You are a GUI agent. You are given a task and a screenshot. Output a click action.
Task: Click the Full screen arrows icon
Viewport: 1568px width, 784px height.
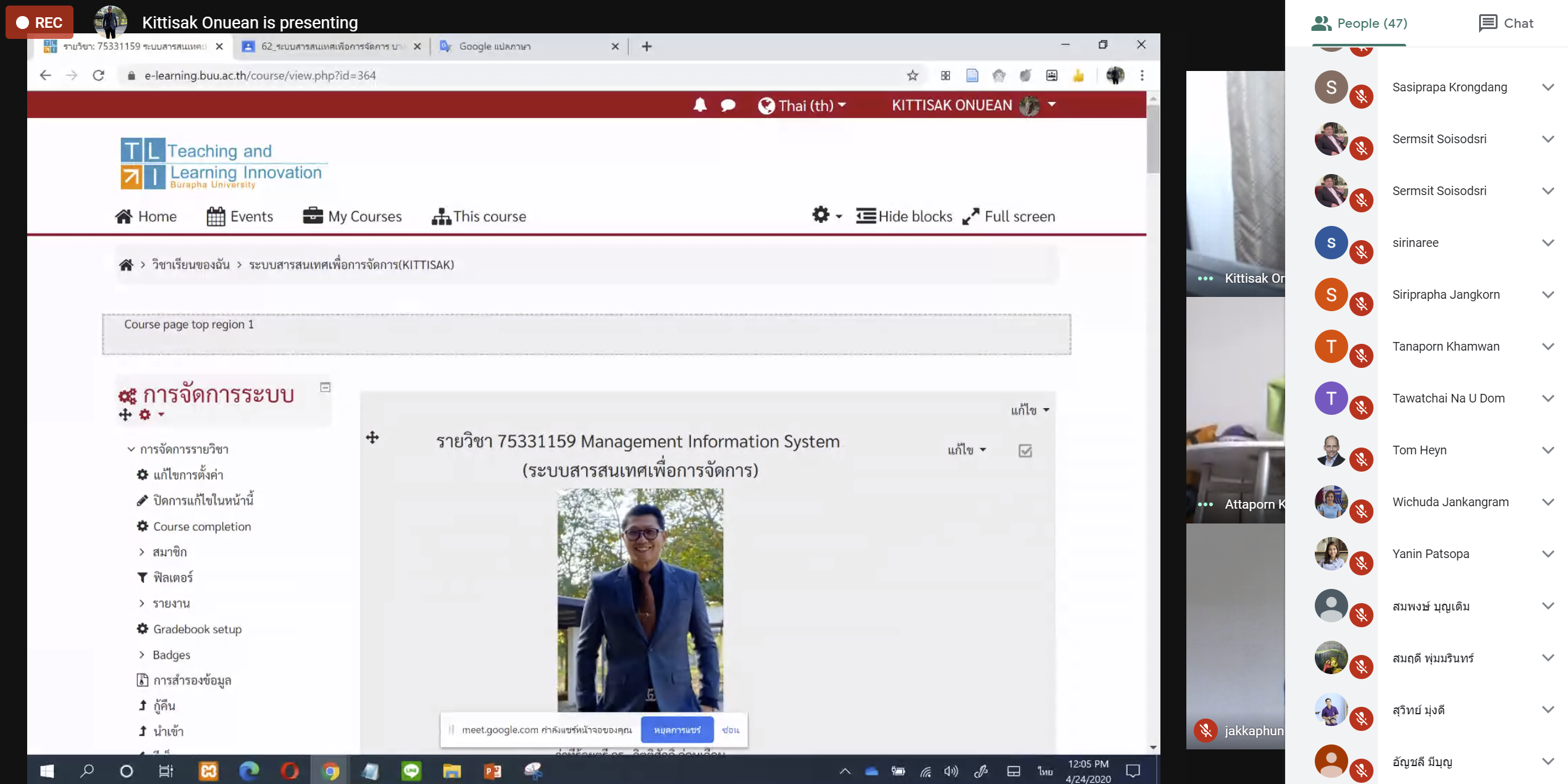[970, 216]
